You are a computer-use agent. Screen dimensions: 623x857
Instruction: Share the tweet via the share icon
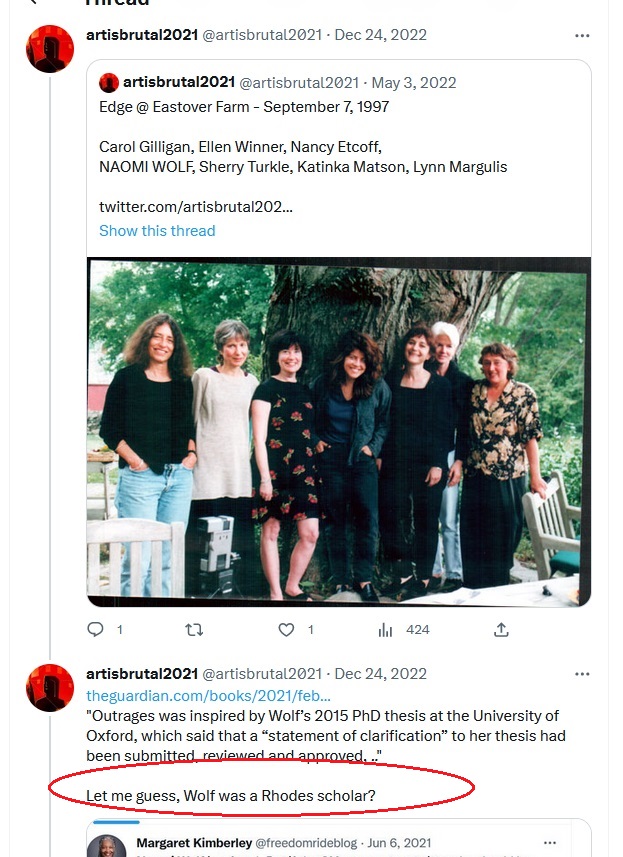[501, 630]
